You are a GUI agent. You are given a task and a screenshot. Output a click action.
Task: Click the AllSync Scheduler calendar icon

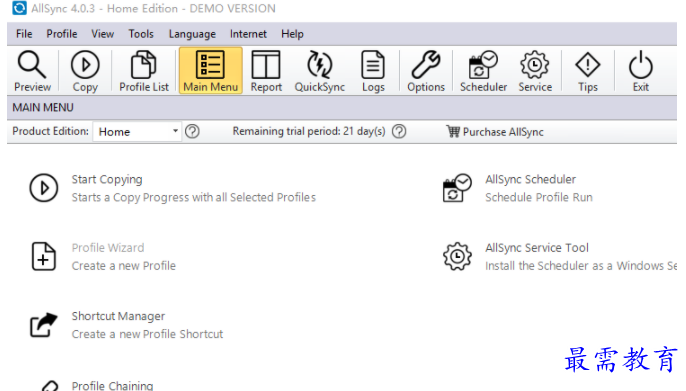click(x=457, y=188)
